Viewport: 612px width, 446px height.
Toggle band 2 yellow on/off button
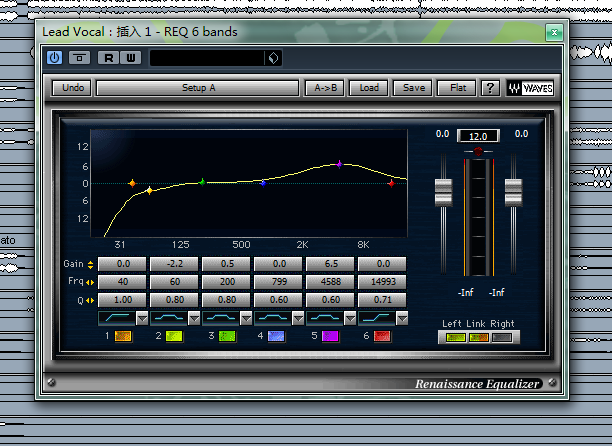point(174,336)
